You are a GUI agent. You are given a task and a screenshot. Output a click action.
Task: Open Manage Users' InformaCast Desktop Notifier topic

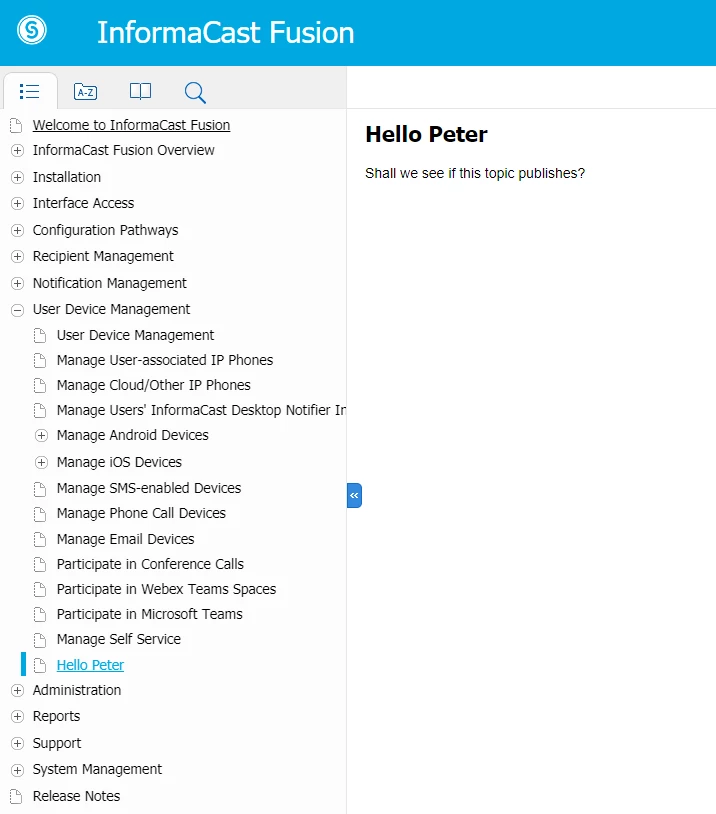(201, 410)
